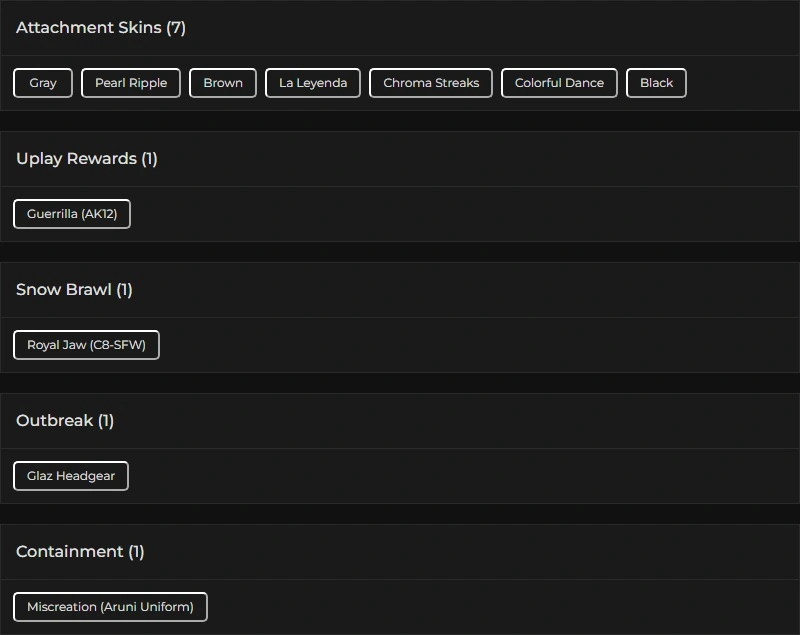Click the Glaz Headgear tag

click(71, 476)
